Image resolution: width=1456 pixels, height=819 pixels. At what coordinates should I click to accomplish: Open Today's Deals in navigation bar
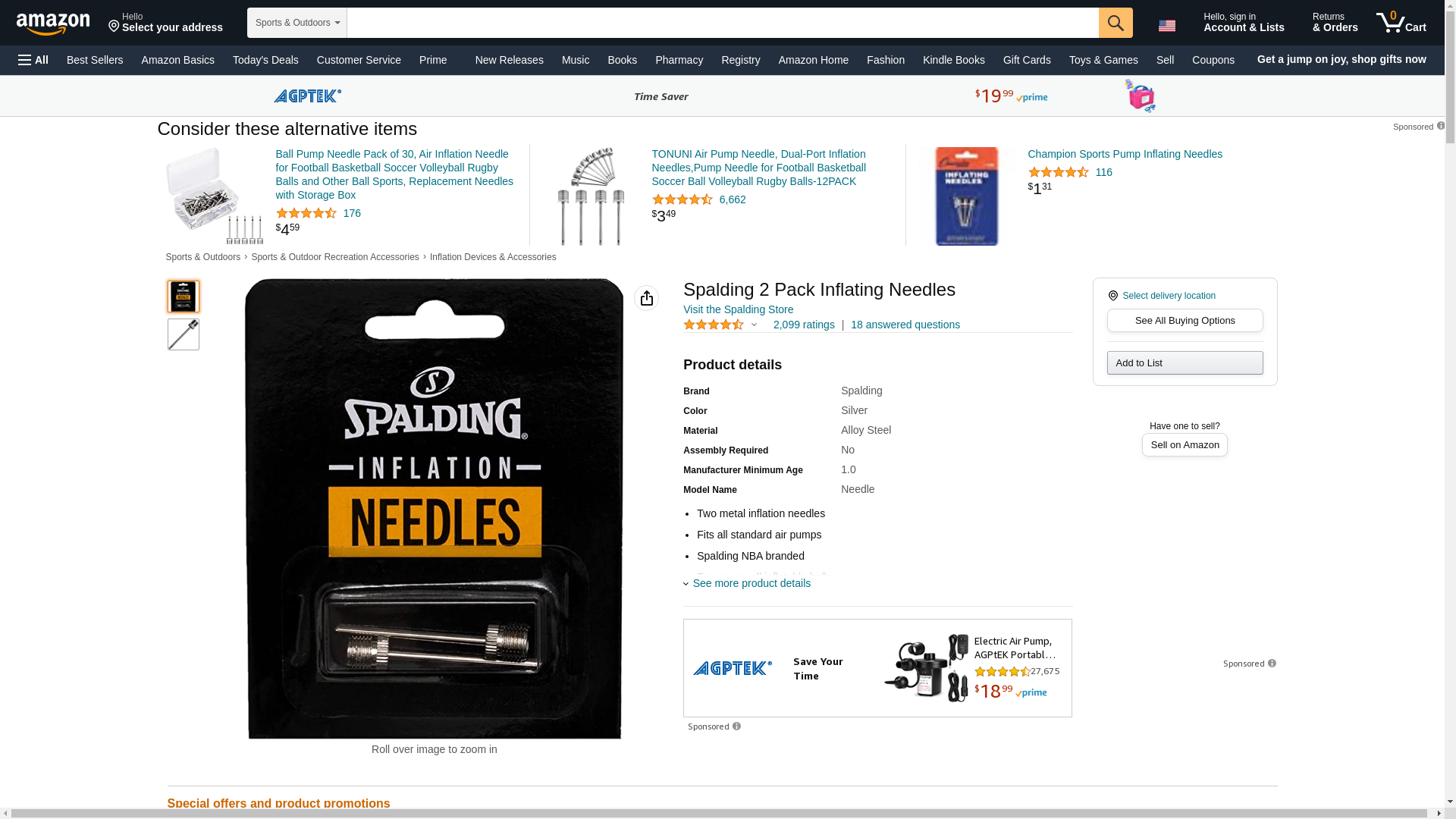click(x=265, y=60)
